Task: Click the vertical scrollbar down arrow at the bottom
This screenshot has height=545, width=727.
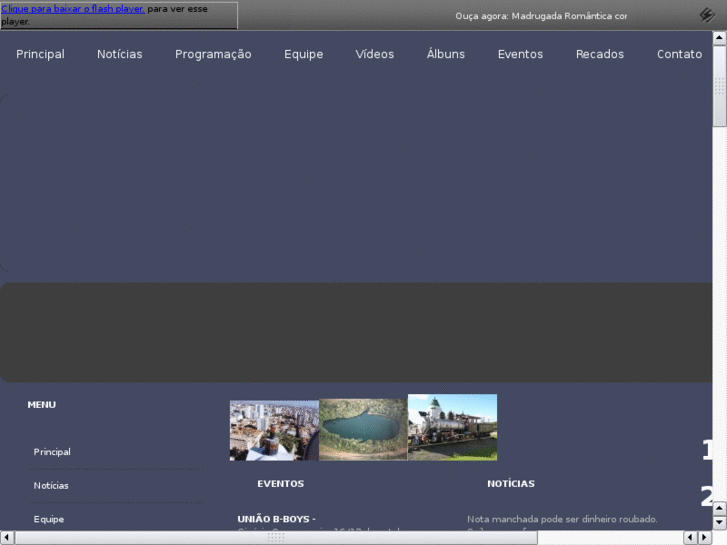Action: click(719, 523)
